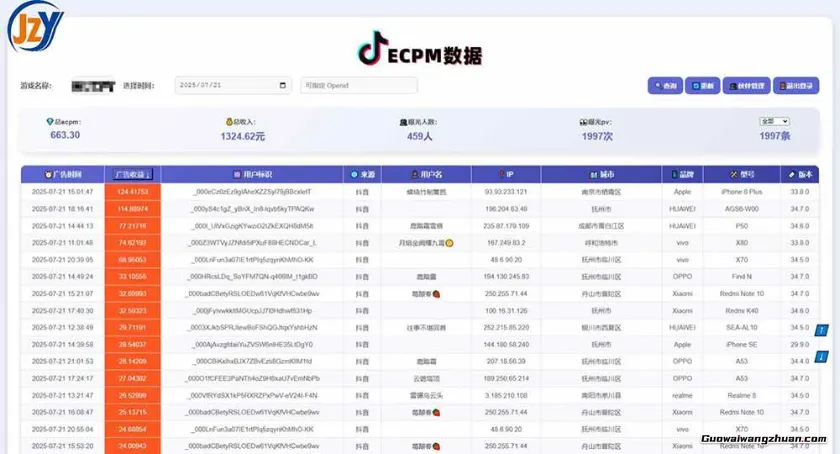Image resolution: width=840 pixels, height=454 pixels.
Task: Open the 伙伴管理 button
Action: tap(746, 86)
